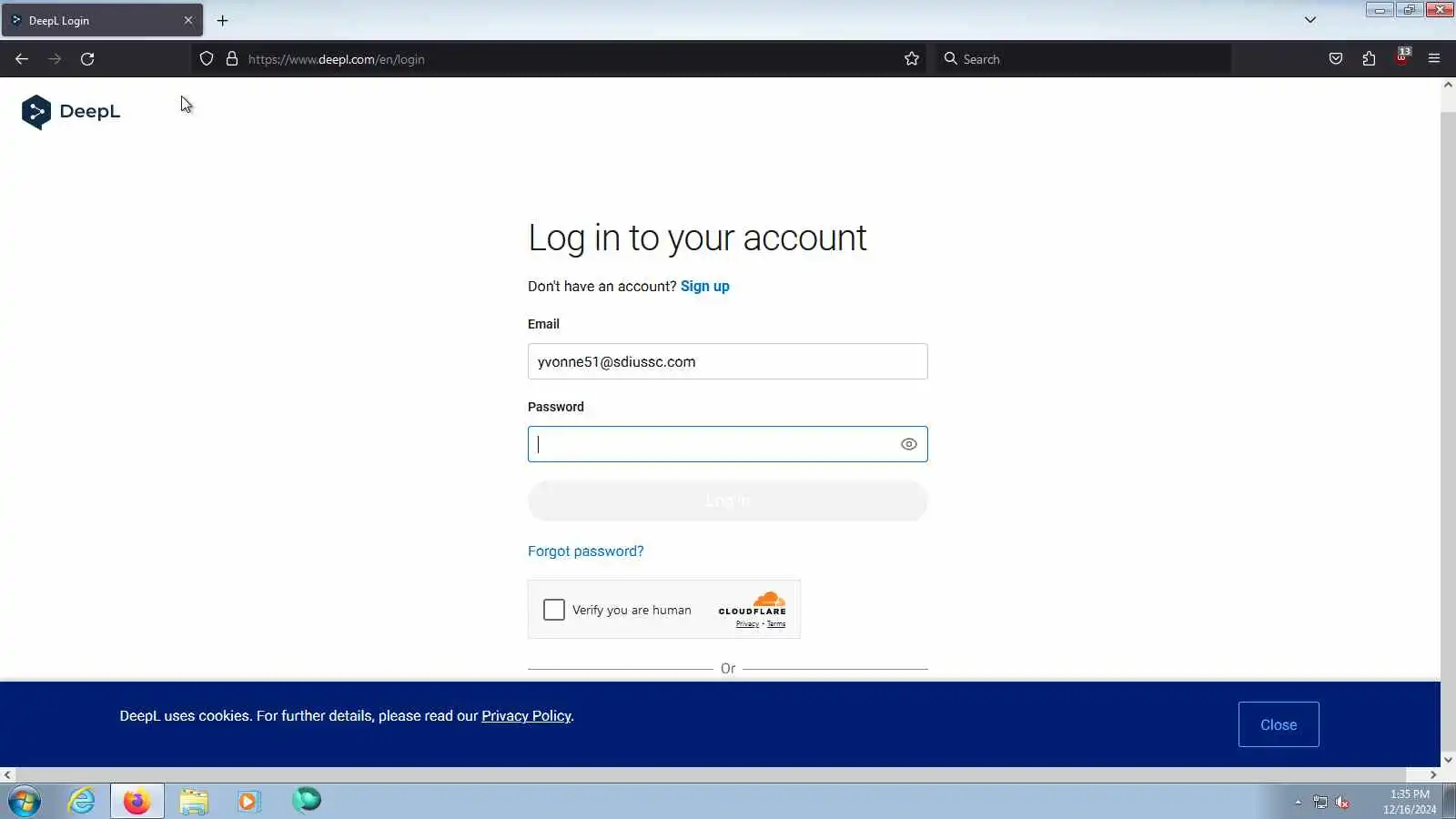This screenshot has width=1456, height=819.
Task: Click the site security padlock icon
Action: coord(232,59)
